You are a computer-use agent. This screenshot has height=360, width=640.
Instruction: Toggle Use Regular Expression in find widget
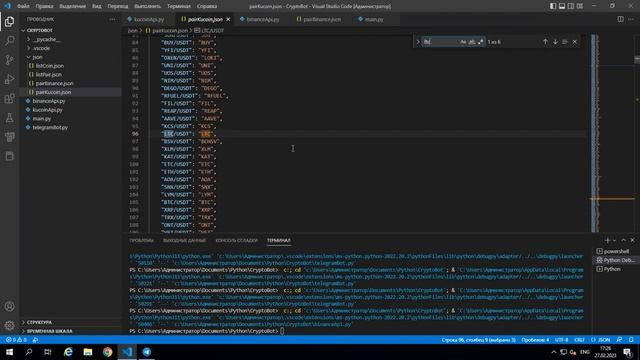[x=480, y=42]
